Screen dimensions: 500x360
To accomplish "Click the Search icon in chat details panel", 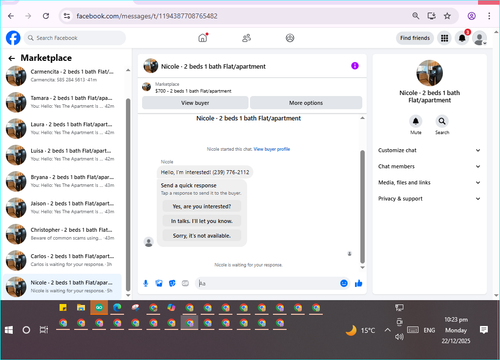I will [442, 121].
